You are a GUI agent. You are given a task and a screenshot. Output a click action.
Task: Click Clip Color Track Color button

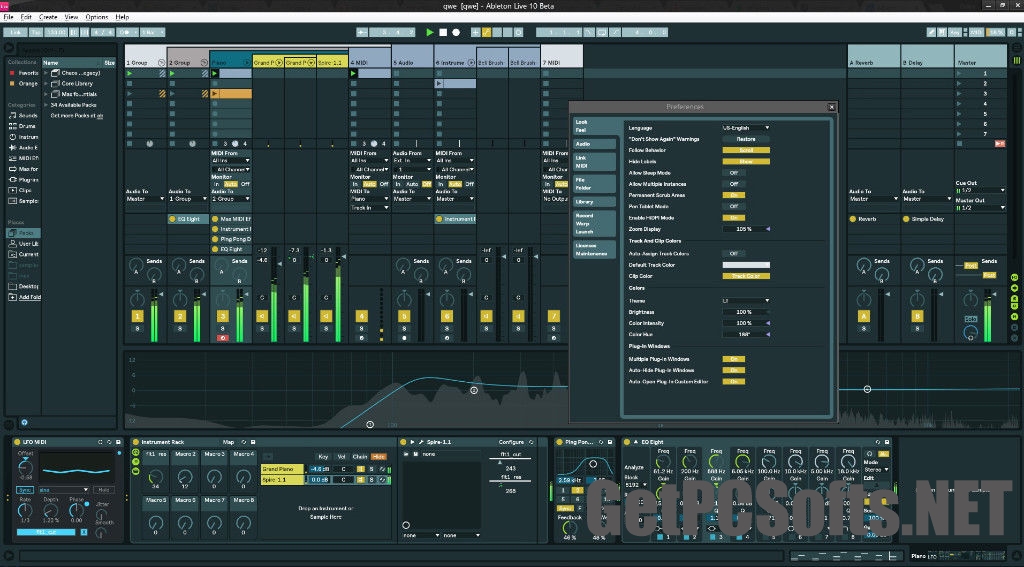point(746,276)
